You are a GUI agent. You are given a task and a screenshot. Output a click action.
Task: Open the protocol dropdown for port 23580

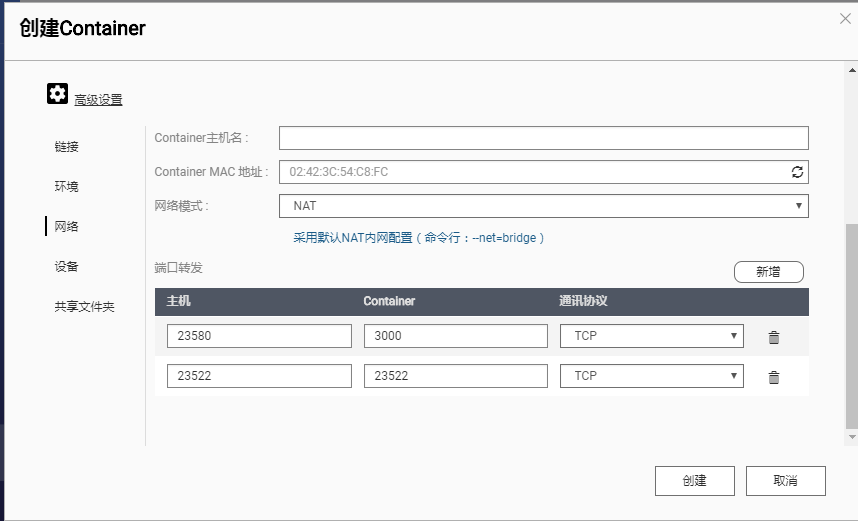[x=652, y=336]
